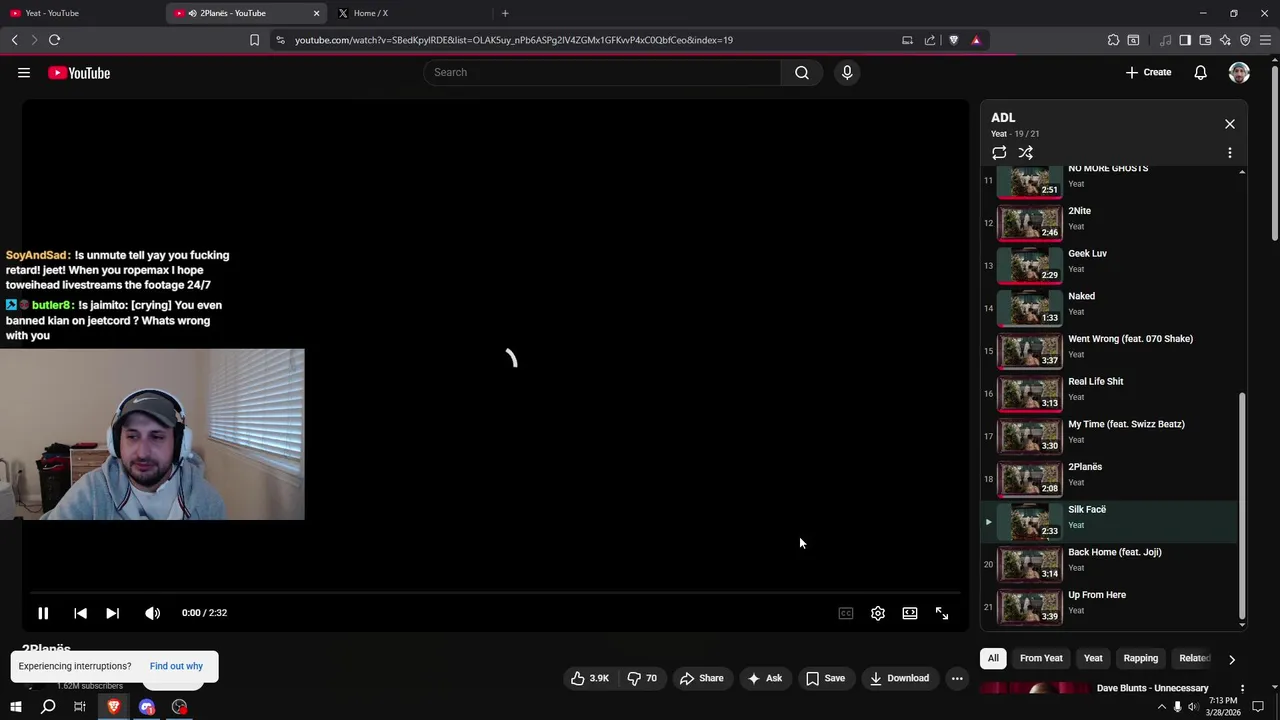1280x720 pixels.
Task: Open the 'Find out why' link
Action: point(176,666)
